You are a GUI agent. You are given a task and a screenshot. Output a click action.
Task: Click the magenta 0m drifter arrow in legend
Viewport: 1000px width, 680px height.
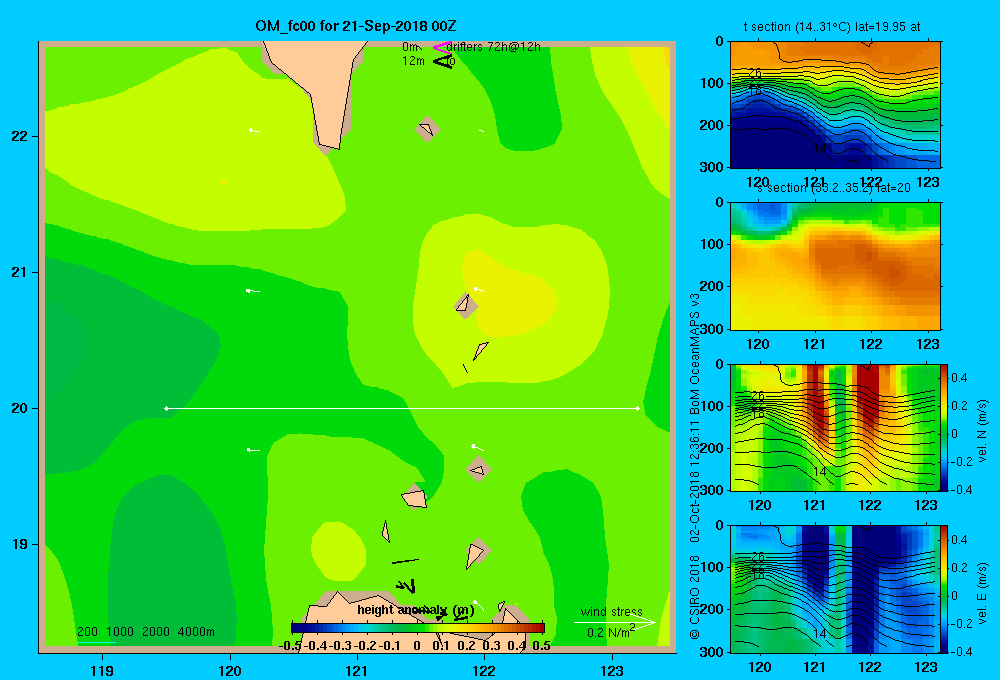pos(442,47)
